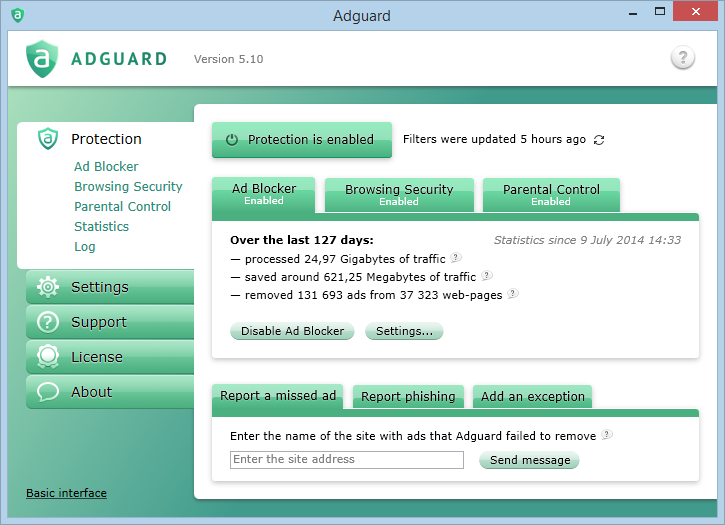Click help hint next to saved traffic
725x525 pixels.
coord(486,276)
